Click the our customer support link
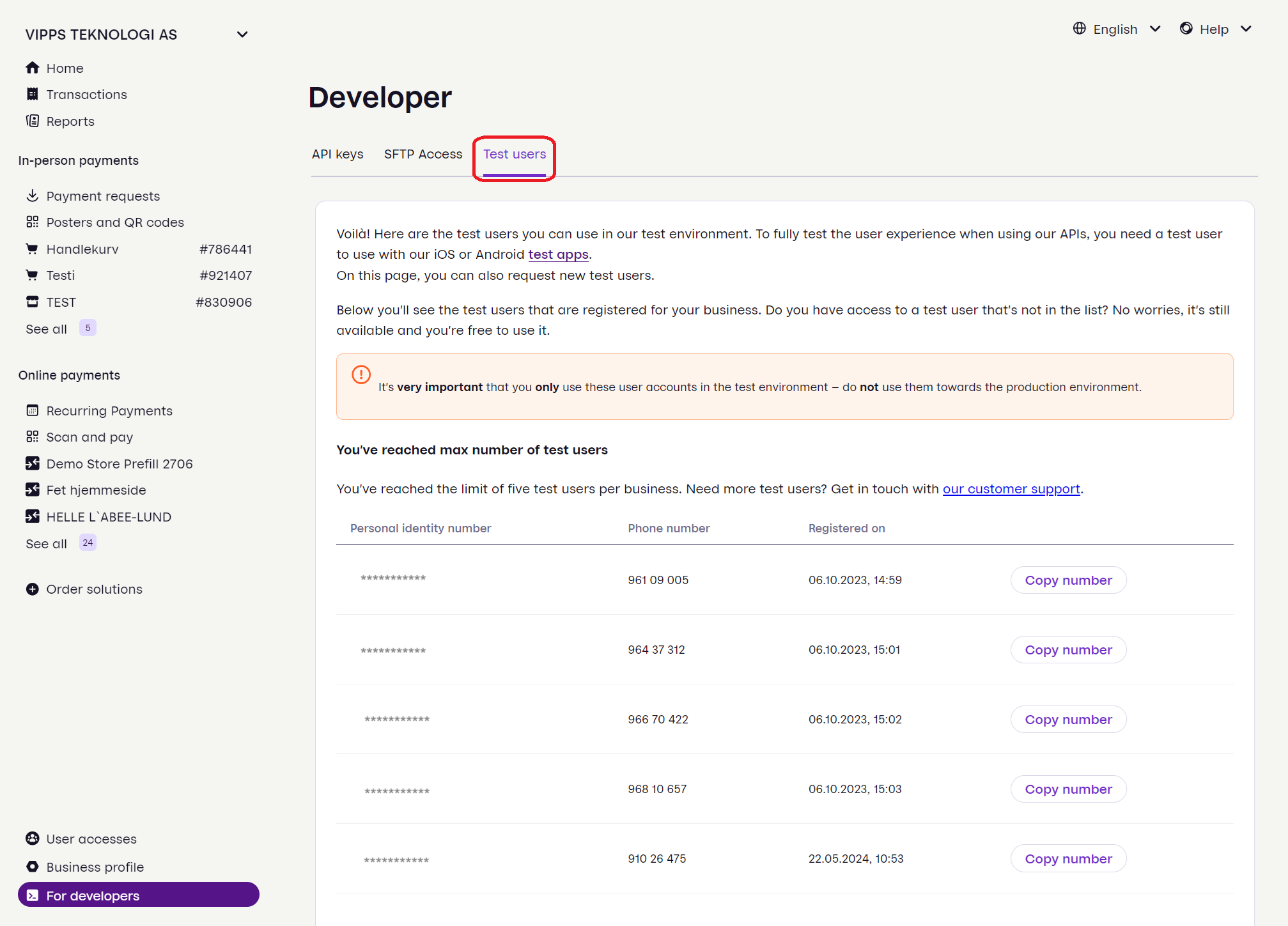The width and height of the screenshot is (1288, 926). pyautogui.click(x=1011, y=489)
